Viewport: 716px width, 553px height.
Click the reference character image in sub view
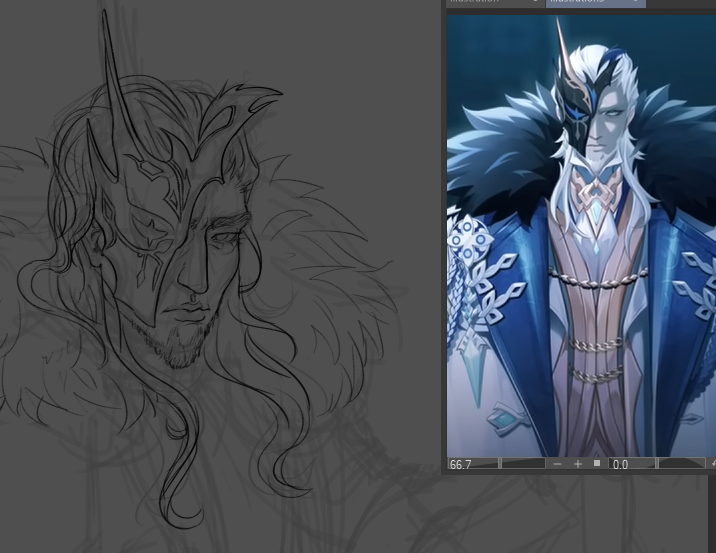pyautogui.click(x=581, y=236)
